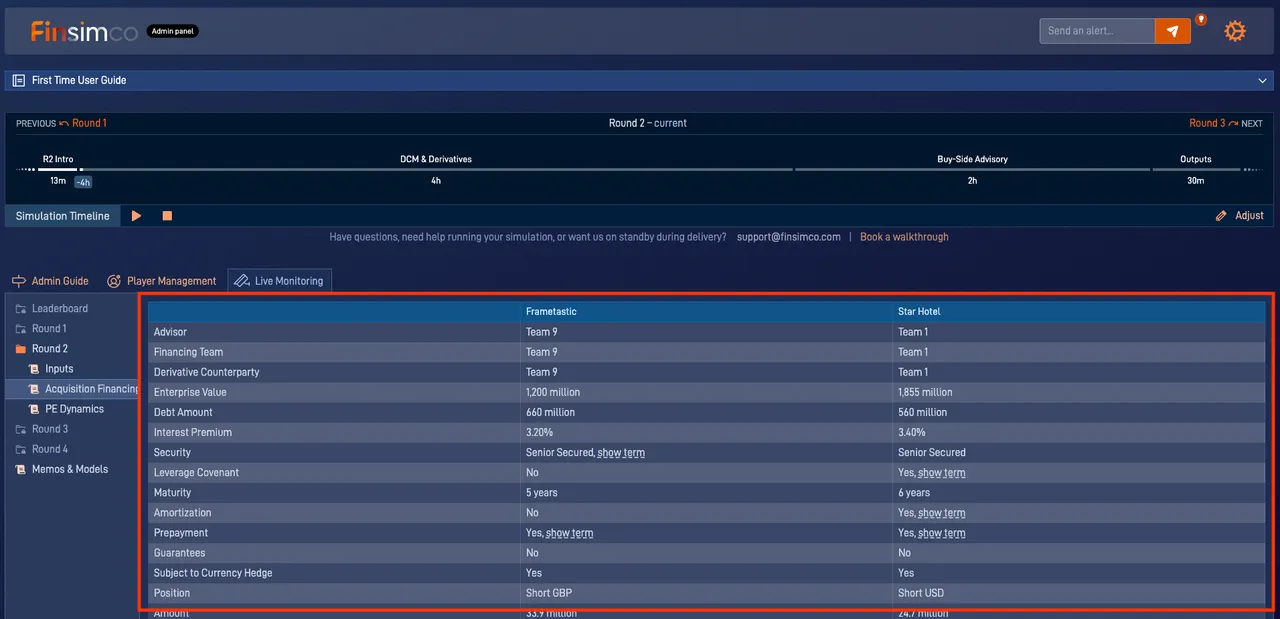Screen dimensions: 1280x619
Task: Click the orange send alert paper-plane button
Action: click(1173, 31)
